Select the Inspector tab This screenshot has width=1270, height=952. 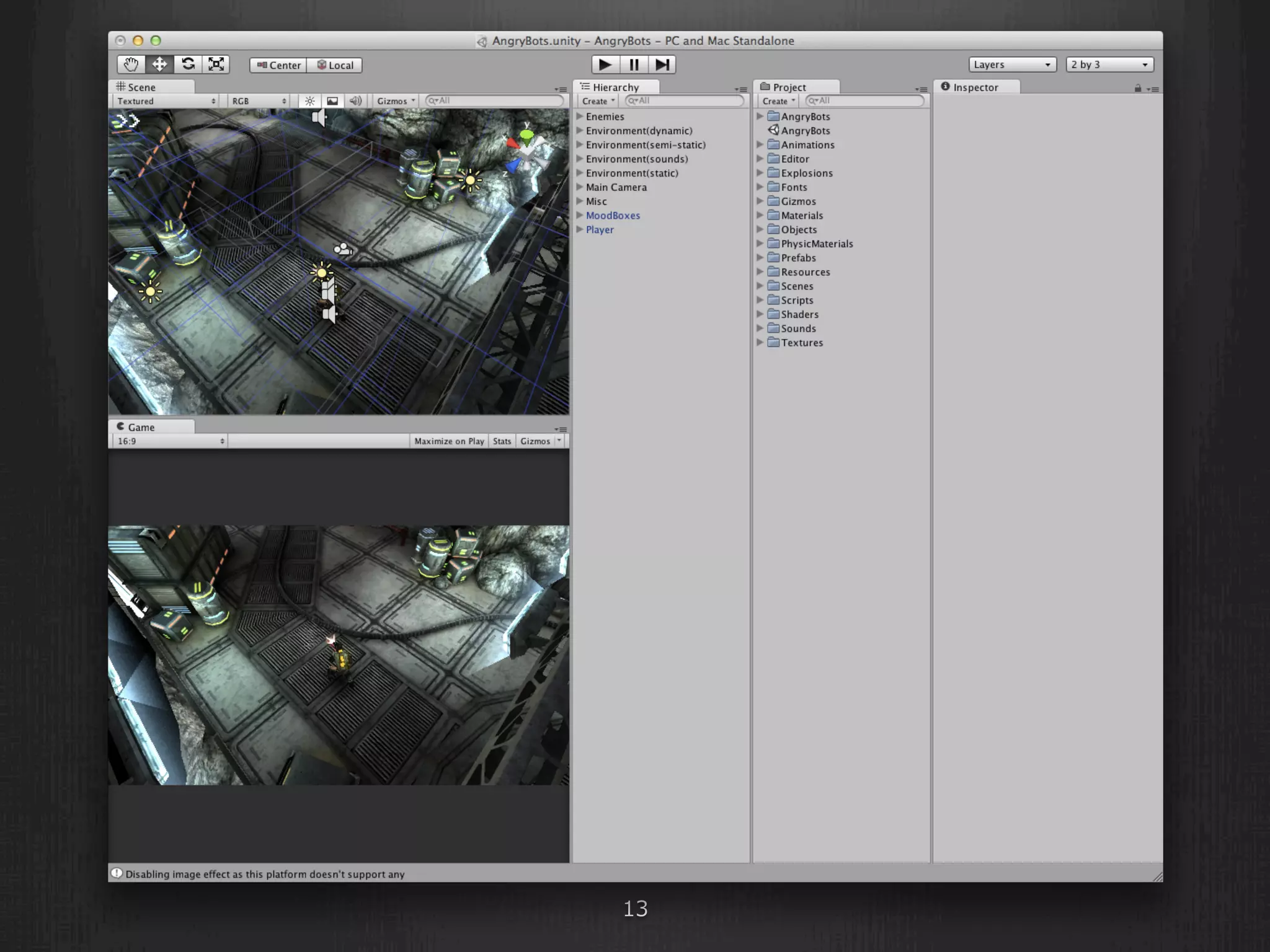pos(975,87)
